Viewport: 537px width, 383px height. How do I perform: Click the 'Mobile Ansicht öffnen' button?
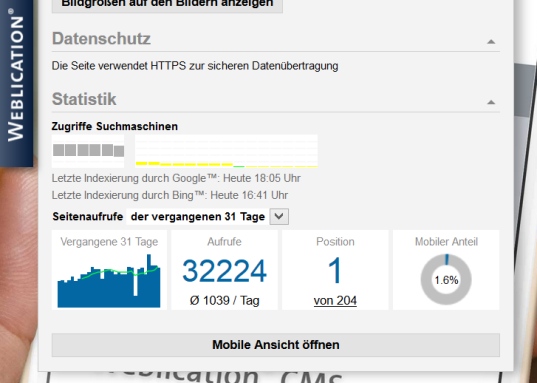pos(276,345)
